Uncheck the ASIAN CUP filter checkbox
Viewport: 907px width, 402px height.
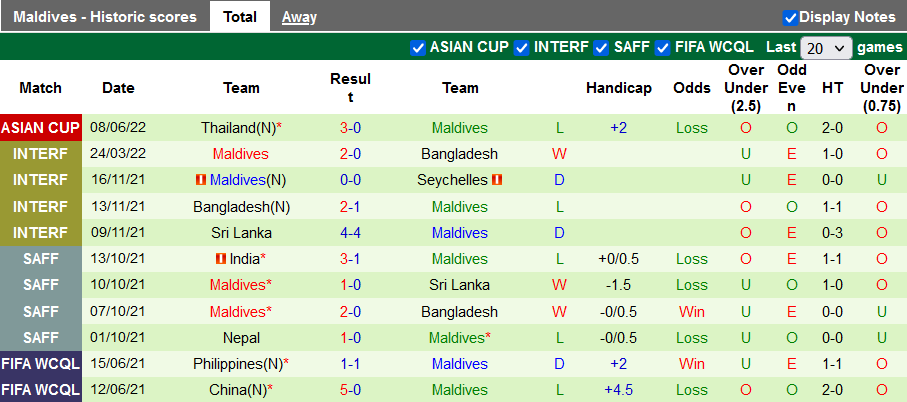[x=418, y=47]
